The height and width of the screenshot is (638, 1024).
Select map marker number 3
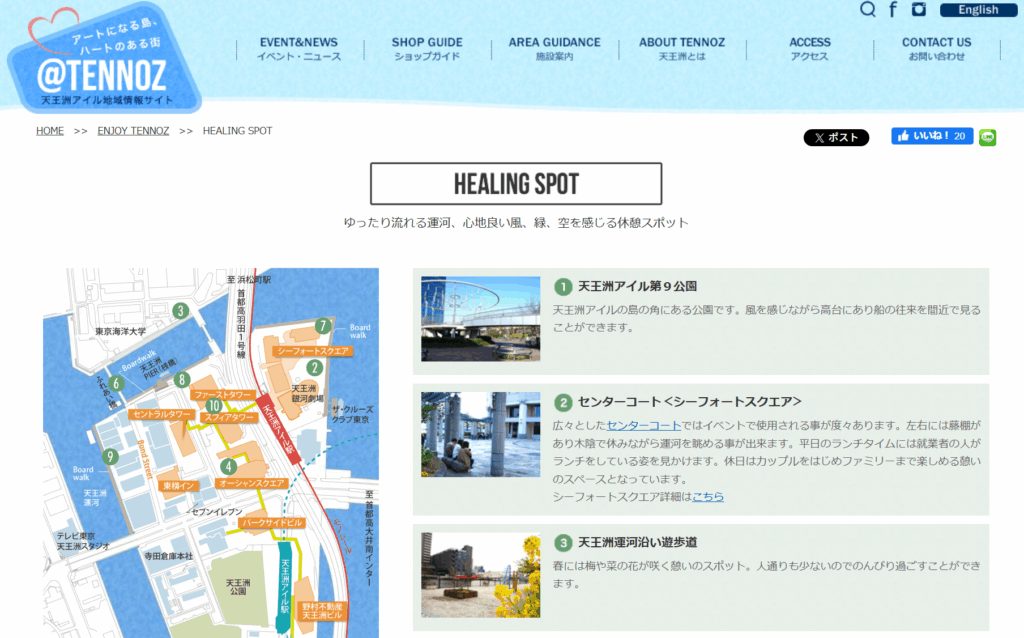(180, 310)
